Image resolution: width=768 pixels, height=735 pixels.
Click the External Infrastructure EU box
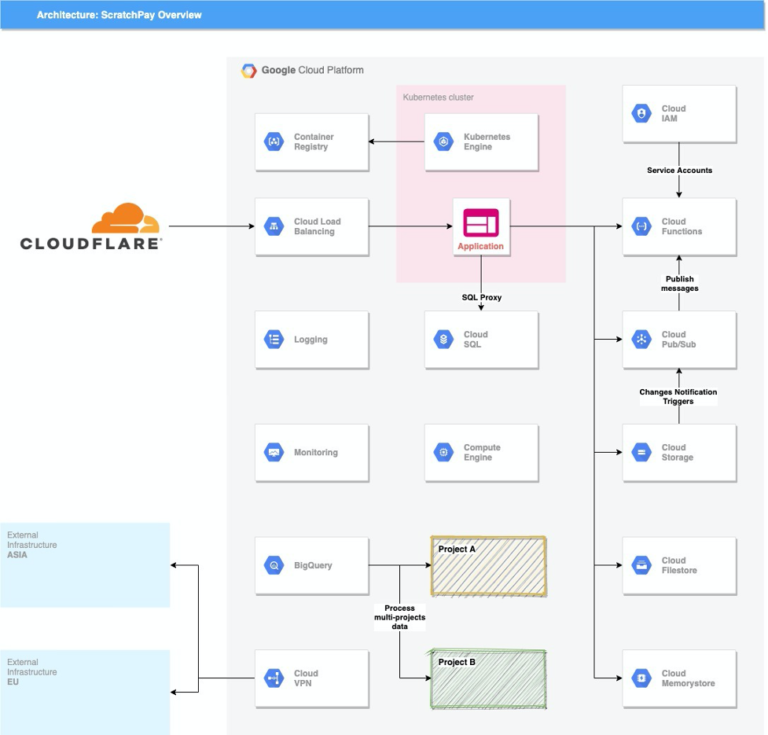point(85,692)
